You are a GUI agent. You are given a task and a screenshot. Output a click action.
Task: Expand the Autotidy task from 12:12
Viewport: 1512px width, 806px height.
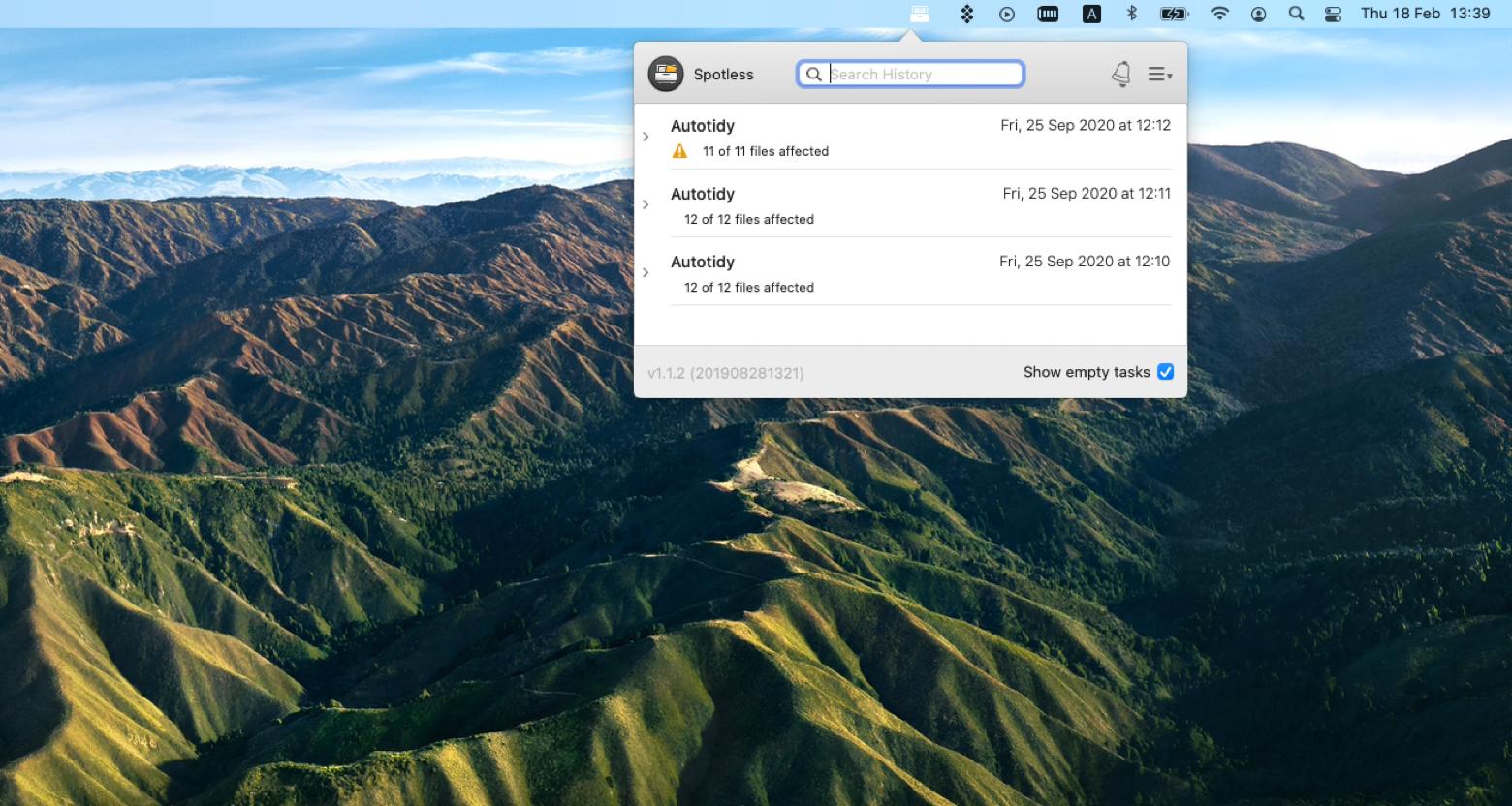tap(646, 137)
